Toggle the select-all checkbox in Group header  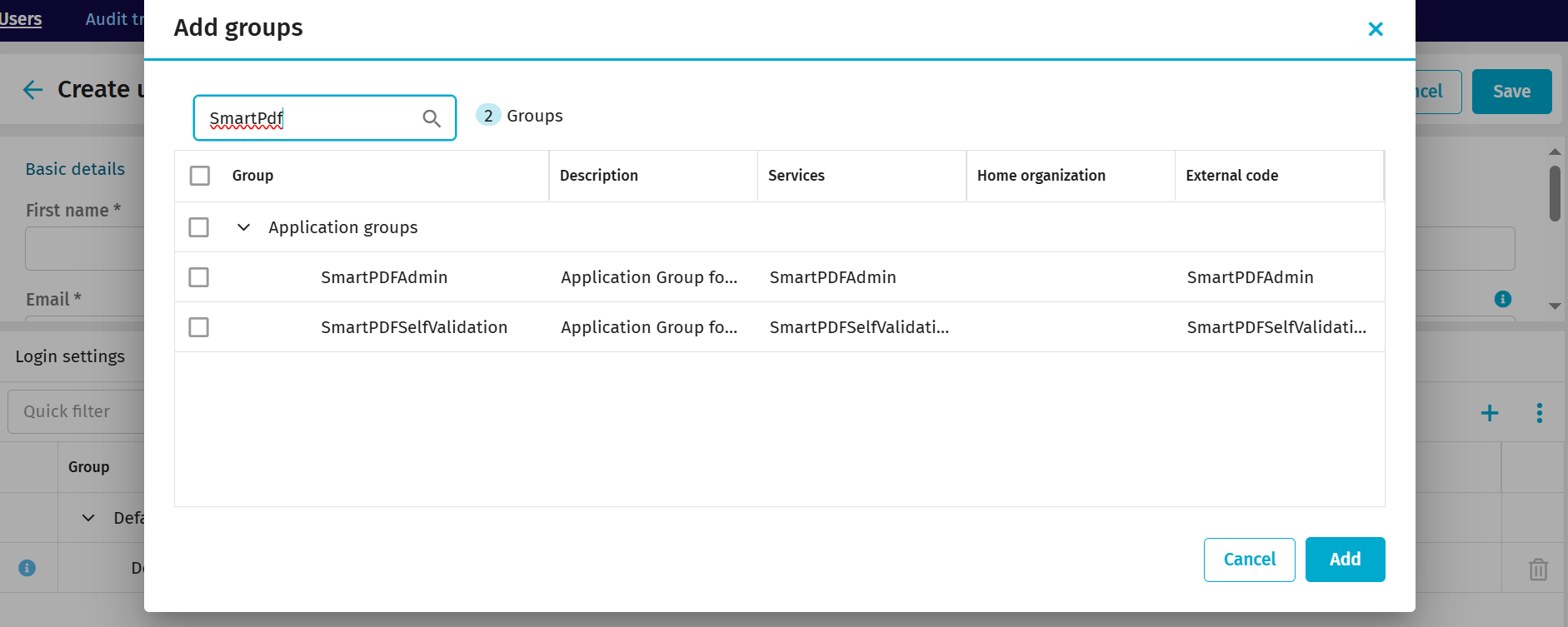[x=200, y=176]
